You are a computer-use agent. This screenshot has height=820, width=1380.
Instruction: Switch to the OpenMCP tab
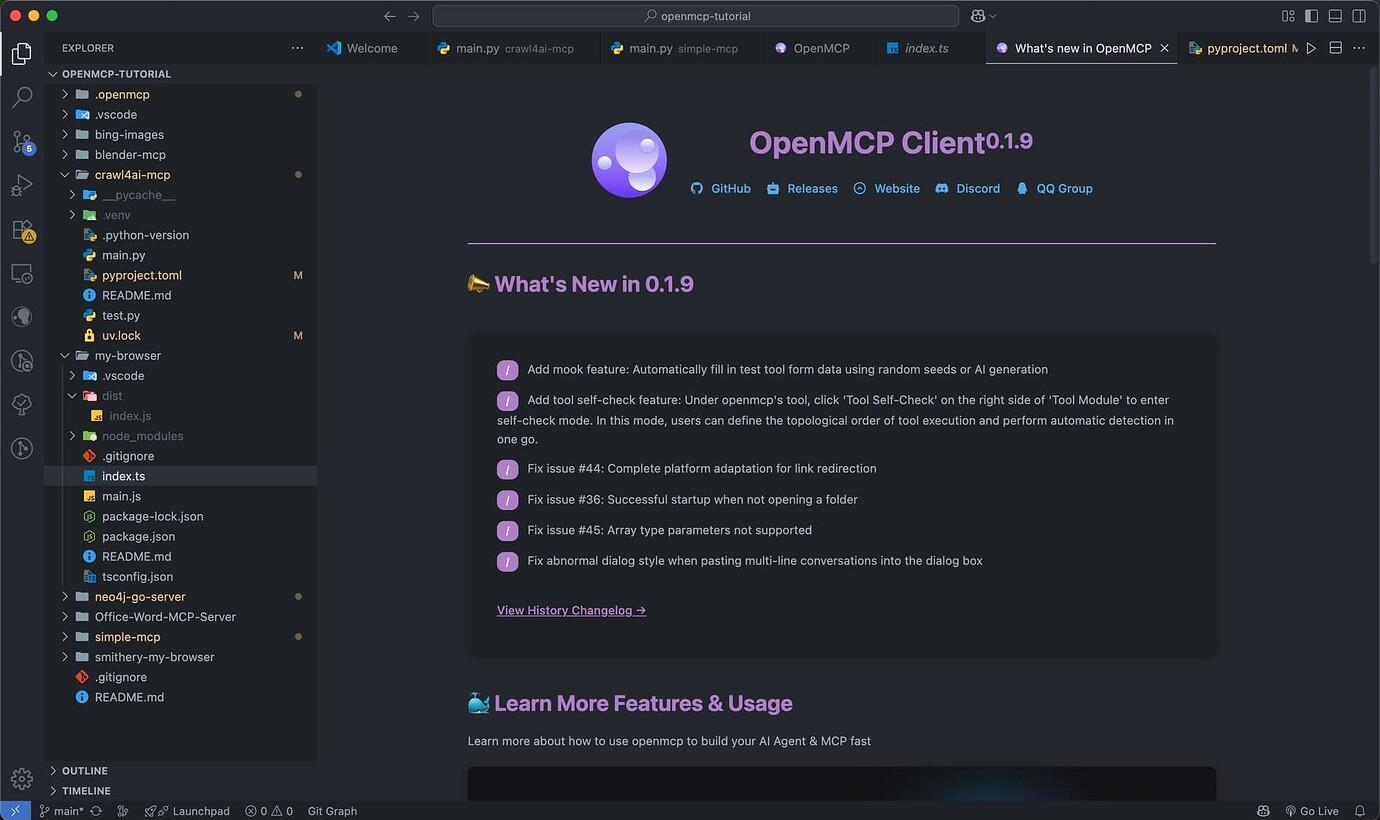[822, 47]
